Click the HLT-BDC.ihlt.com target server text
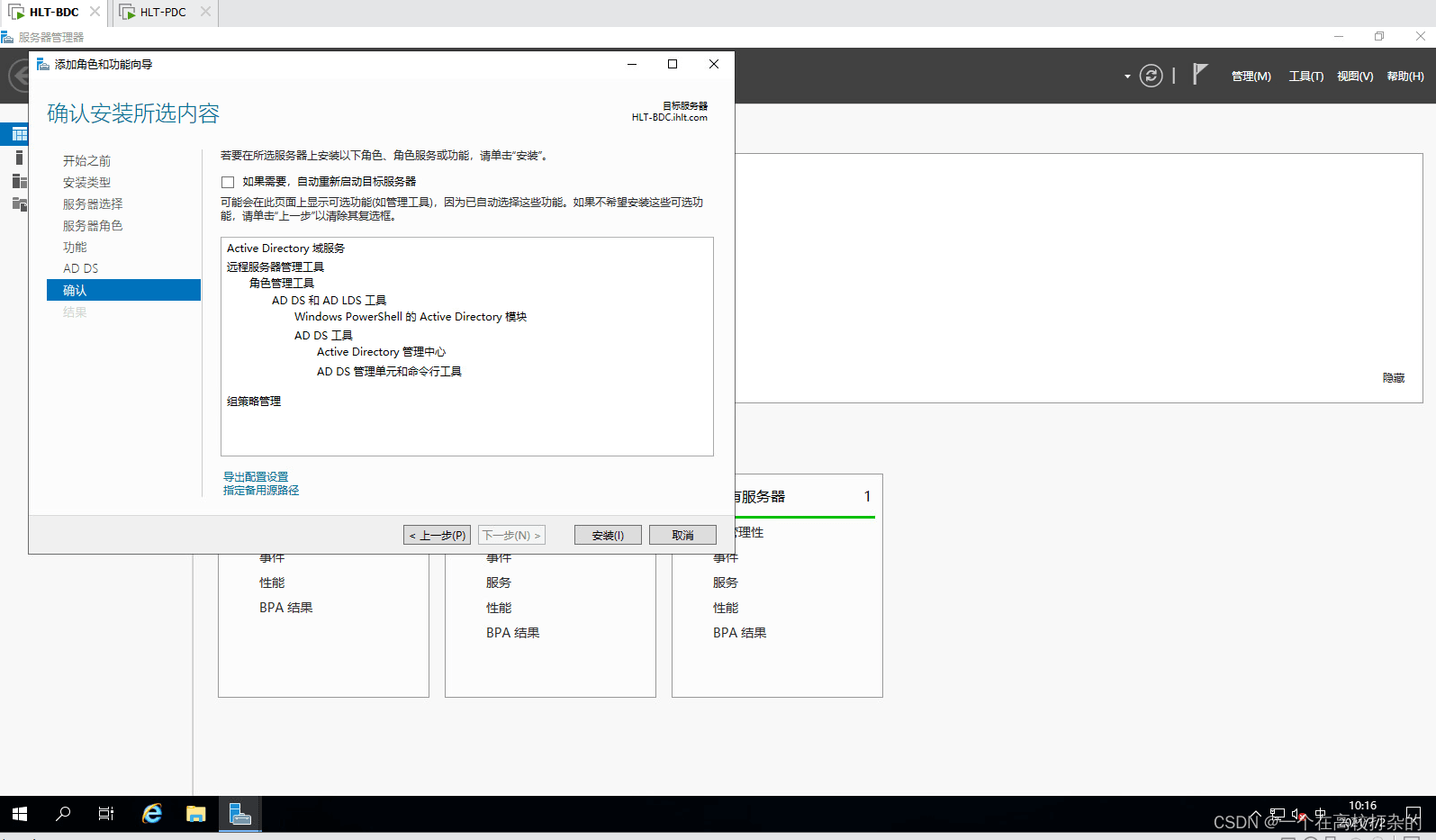Image resolution: width=1436 pixels, height=840 pixels. pyautogui.click(x=669, y=118)
